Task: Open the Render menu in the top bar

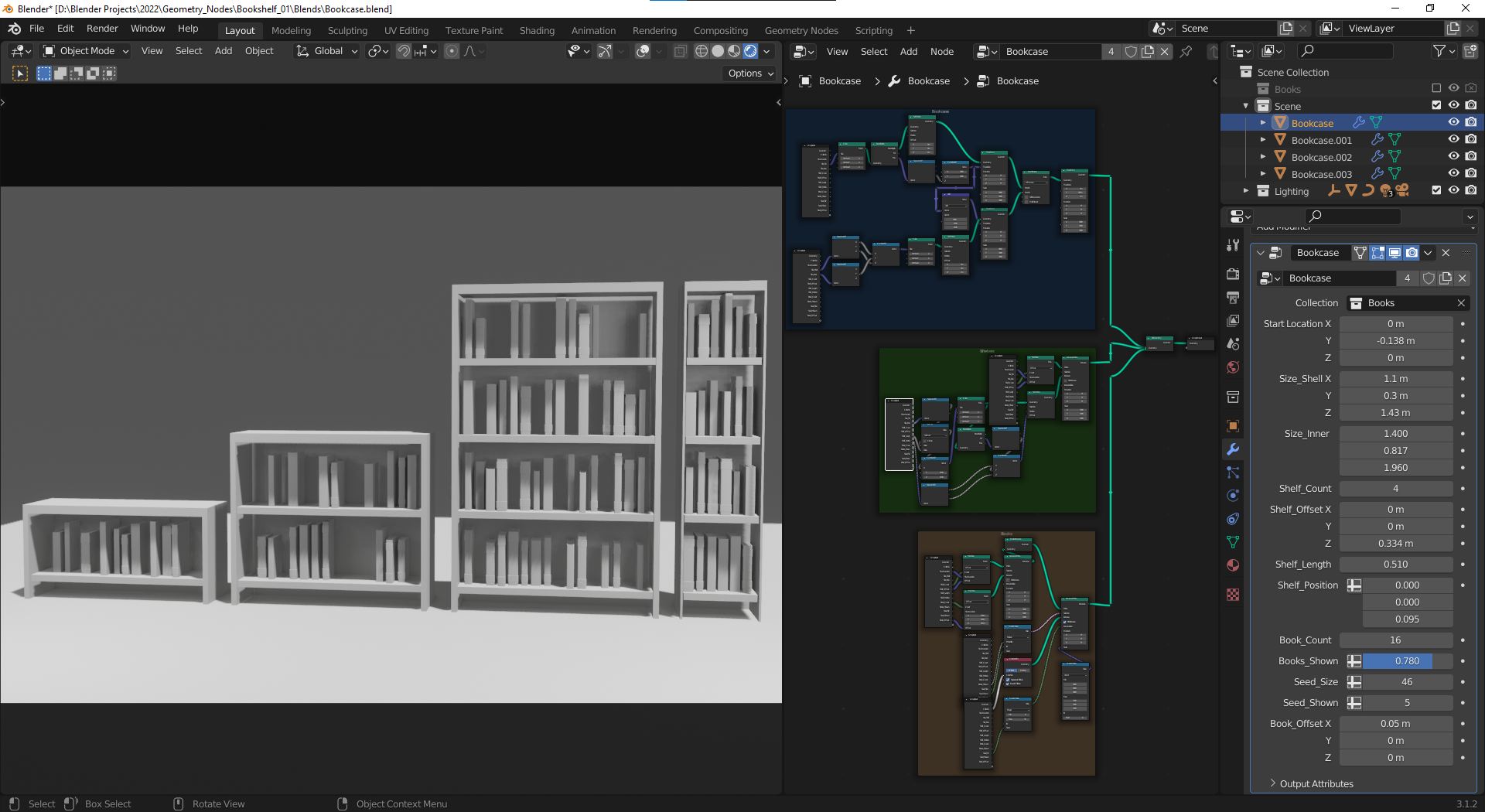Action: tap(102, 29)
